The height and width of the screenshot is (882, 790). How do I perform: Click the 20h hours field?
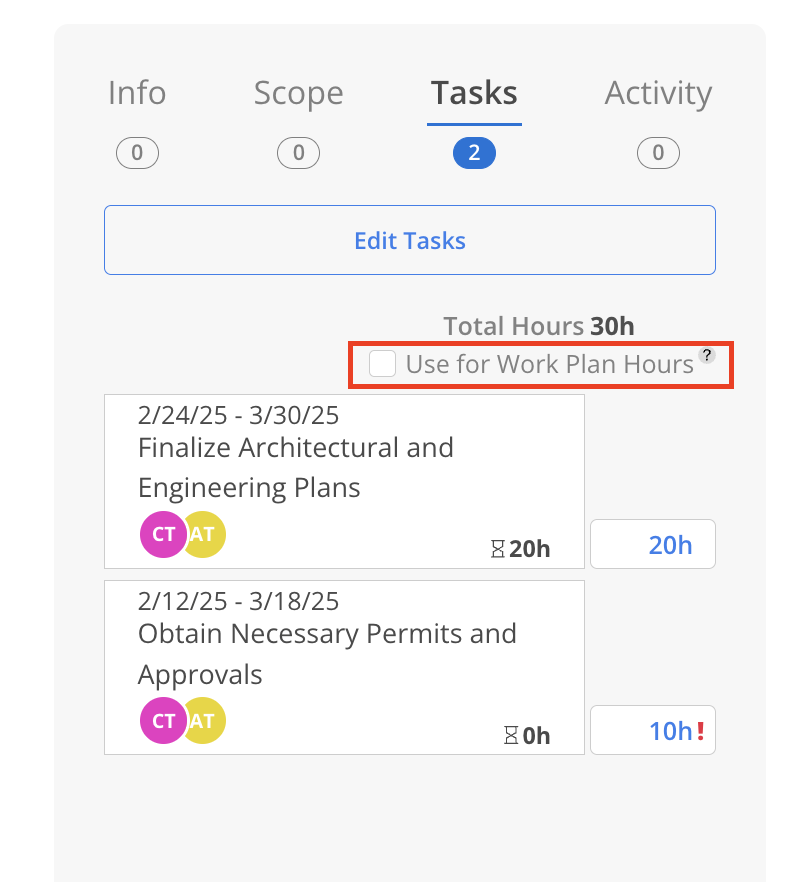[x=653, y=544]
